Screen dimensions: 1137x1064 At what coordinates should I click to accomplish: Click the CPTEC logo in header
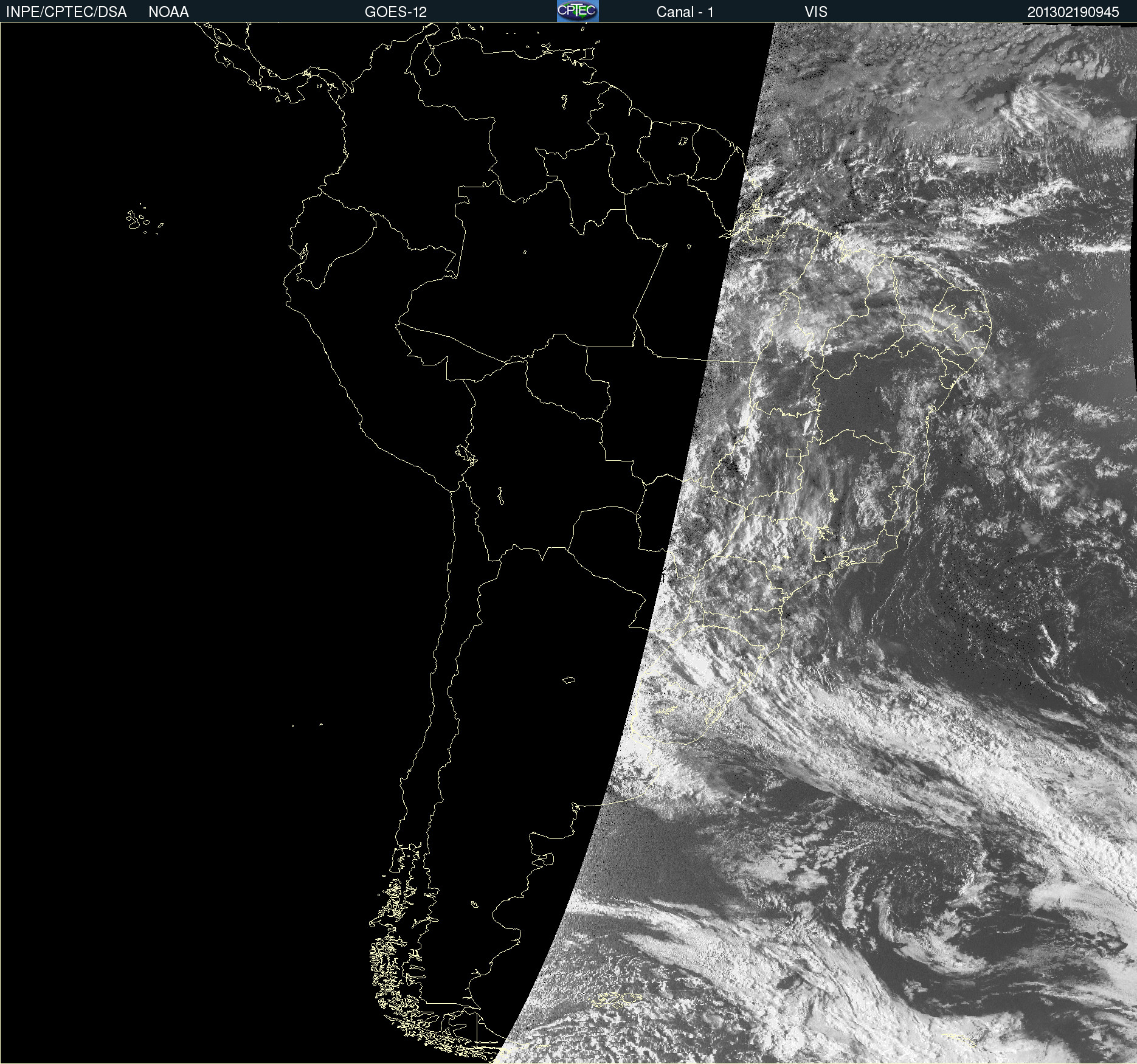click(x=578, y=11)
